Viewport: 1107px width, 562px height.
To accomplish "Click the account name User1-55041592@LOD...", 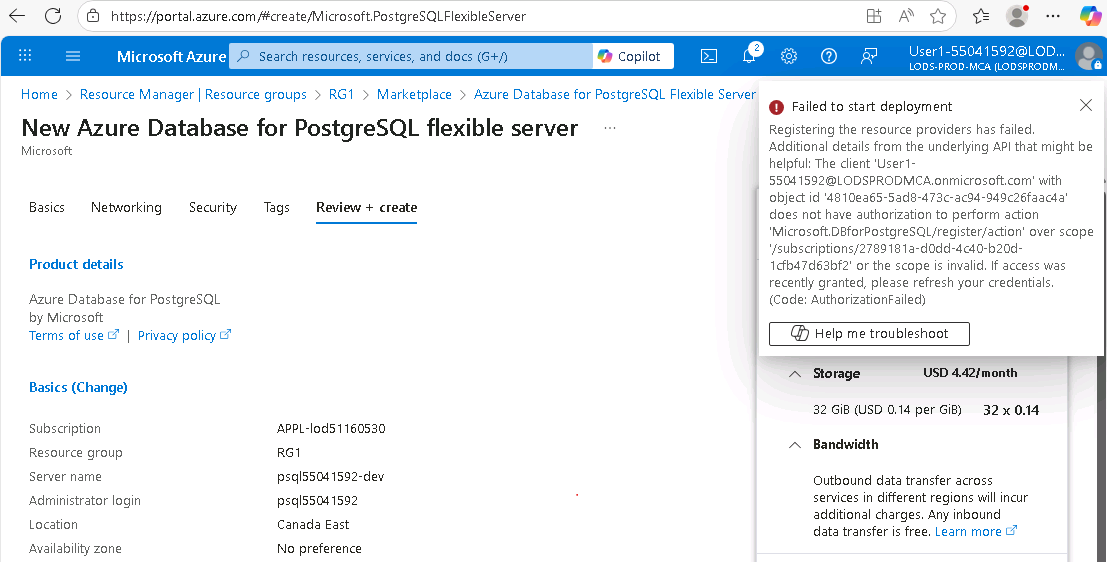I will (x=986, y=51).
